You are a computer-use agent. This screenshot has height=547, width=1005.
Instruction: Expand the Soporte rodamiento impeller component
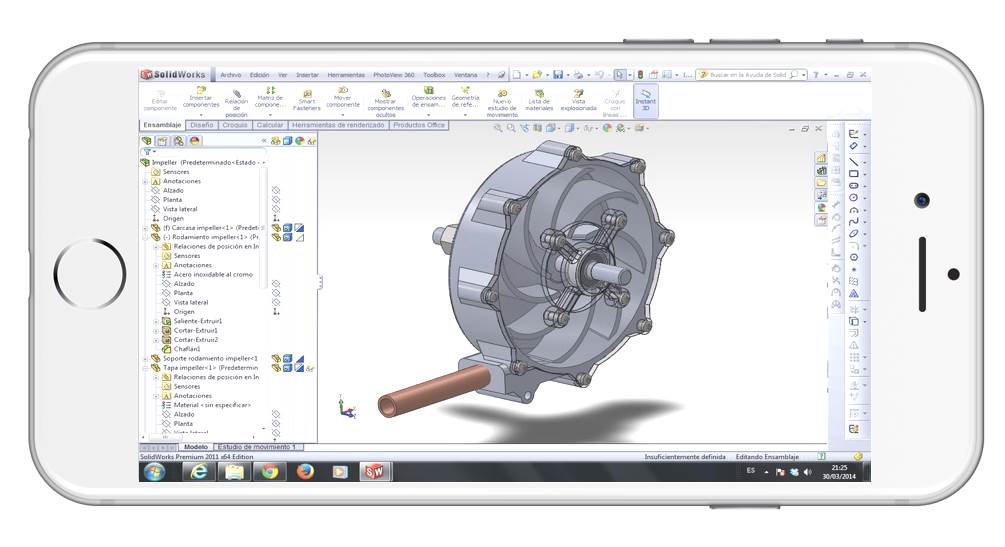point(145,358)
